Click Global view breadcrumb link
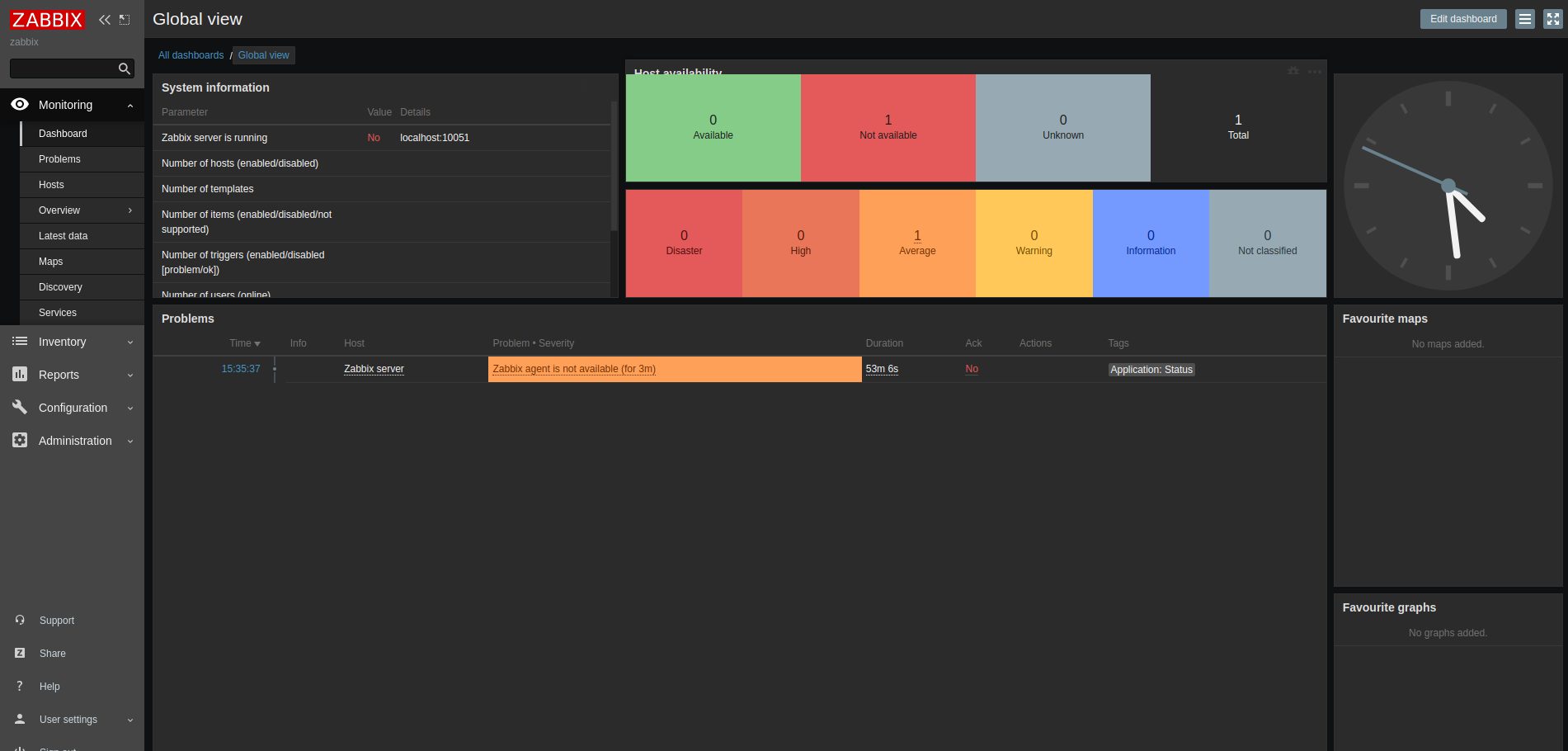 point(264,55)
